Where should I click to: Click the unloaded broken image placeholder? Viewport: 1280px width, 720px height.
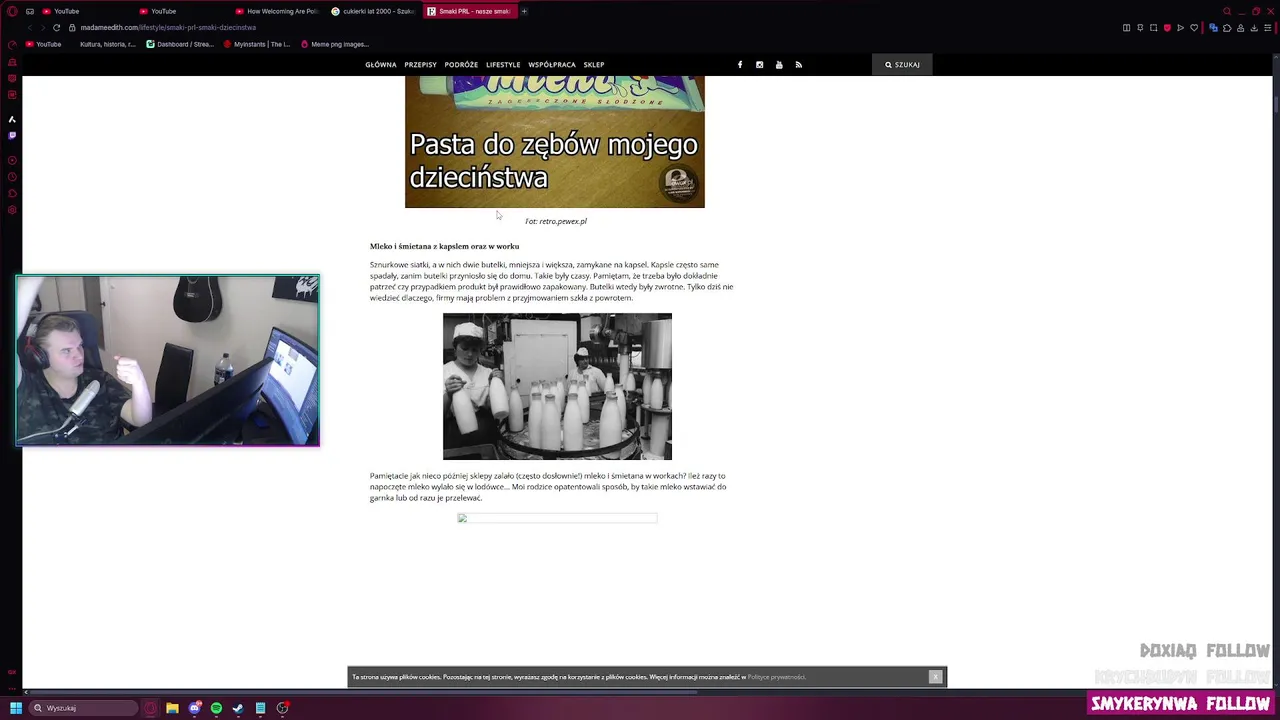(x=557, y=518)
